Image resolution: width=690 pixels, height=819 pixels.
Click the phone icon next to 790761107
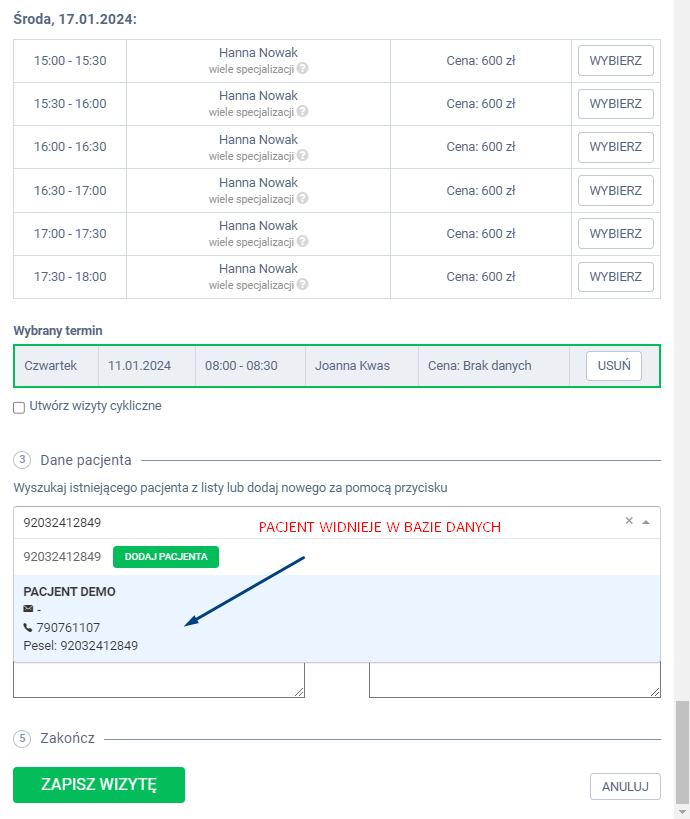coord(28,628)
